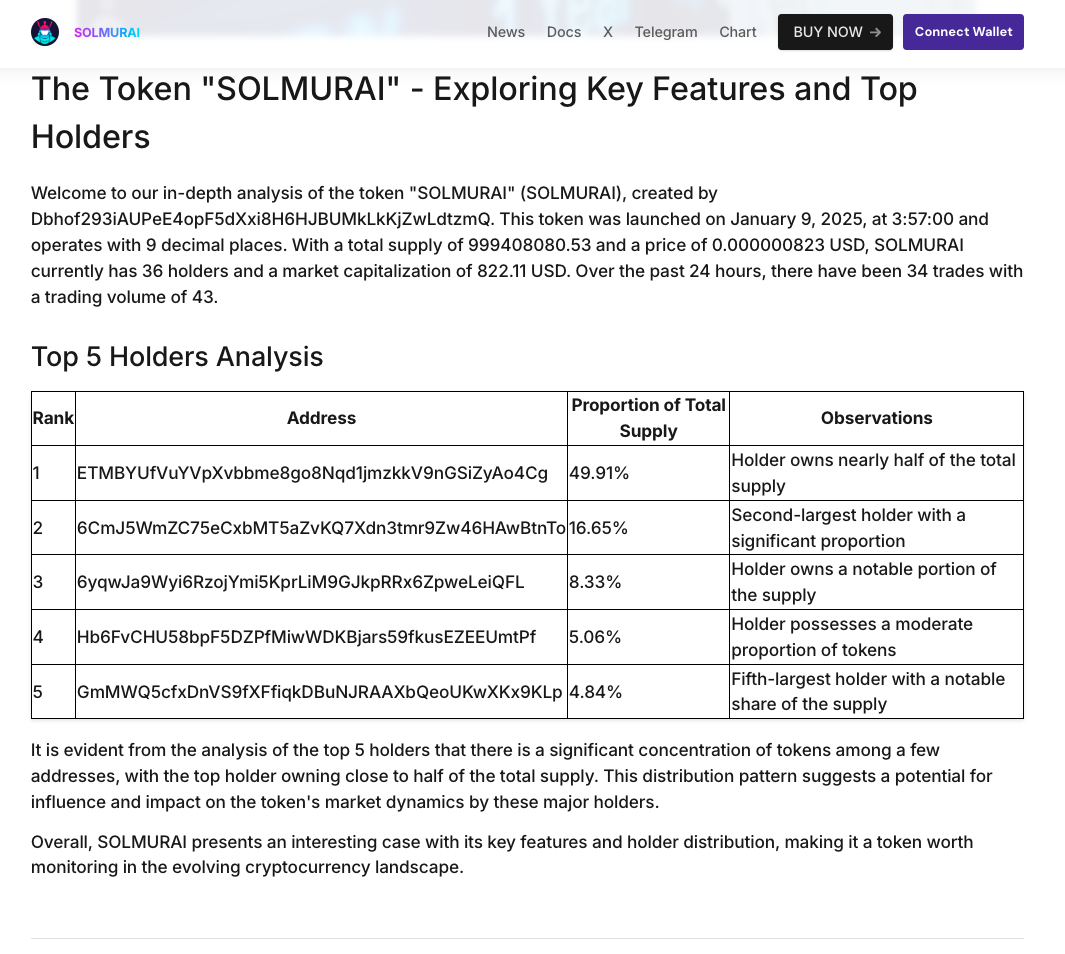Go to the Docs link
The height and width of the screenshot is (954, 1065).
[x=563, y=32]
